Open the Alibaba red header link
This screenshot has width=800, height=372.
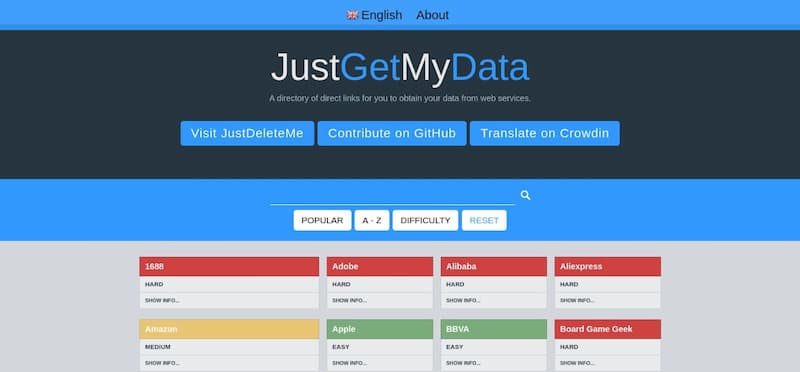[493, 266]
